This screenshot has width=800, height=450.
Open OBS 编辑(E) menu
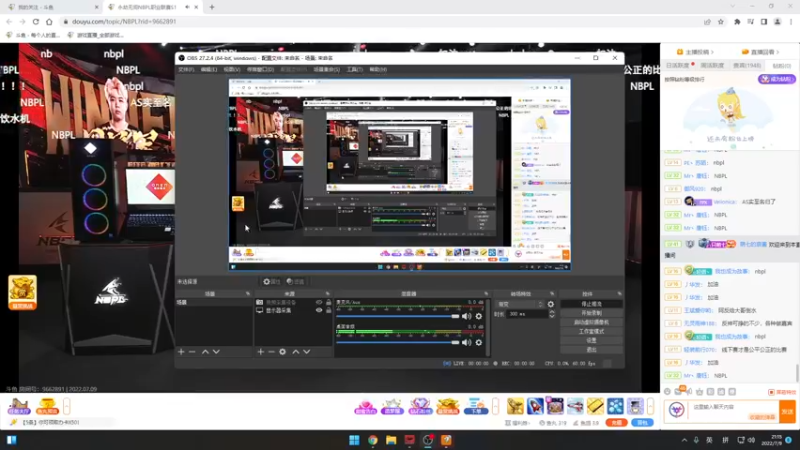coord(209,69)
